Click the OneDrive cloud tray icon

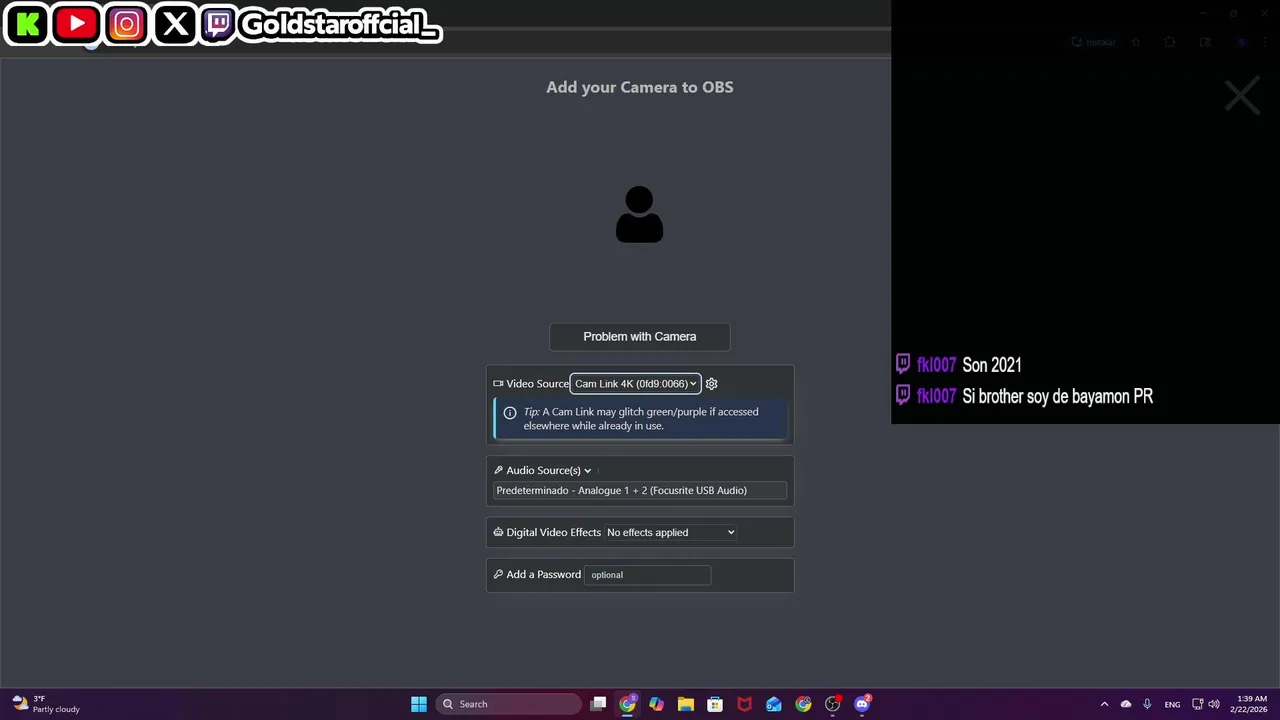click(x=1126, y=704)
